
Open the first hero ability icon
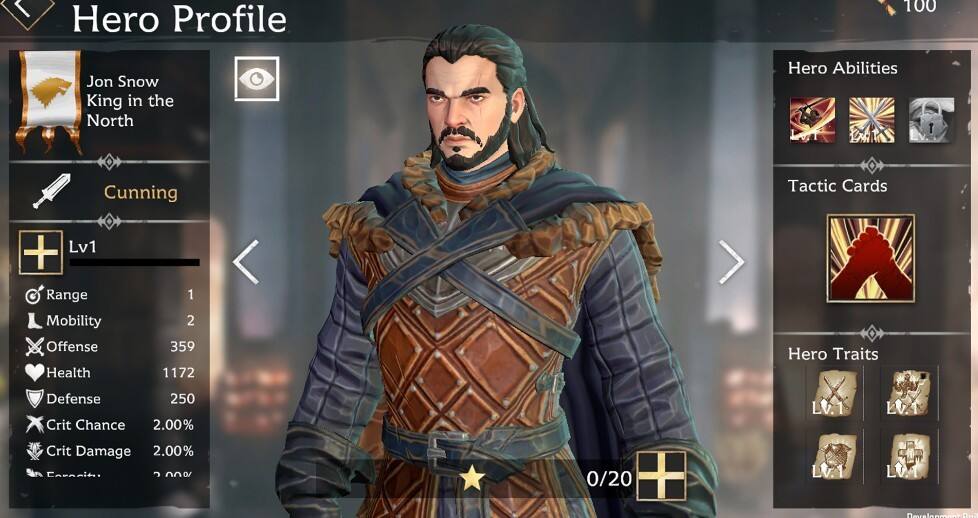point(812,120)
